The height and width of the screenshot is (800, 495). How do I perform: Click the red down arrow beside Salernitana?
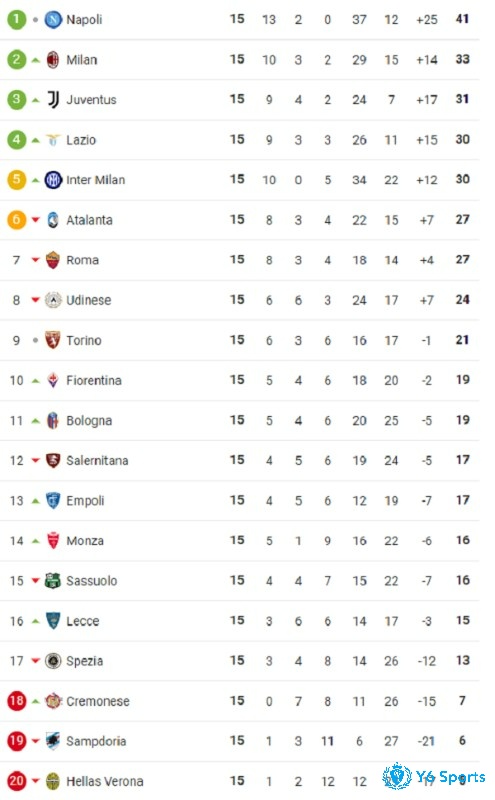pyautogui.click(x=35, y=461)
